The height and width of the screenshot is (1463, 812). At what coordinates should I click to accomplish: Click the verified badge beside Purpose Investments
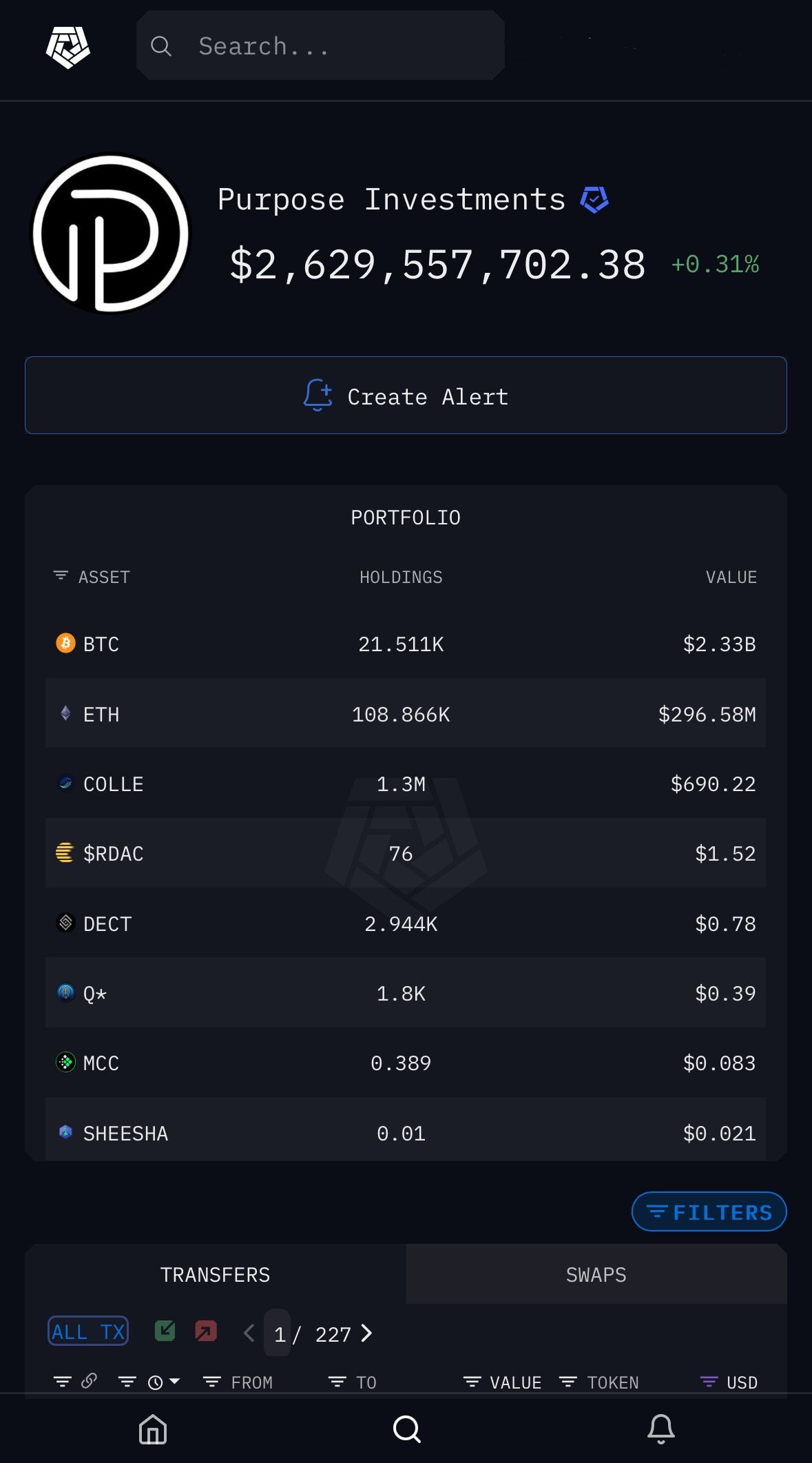[594, 199]
